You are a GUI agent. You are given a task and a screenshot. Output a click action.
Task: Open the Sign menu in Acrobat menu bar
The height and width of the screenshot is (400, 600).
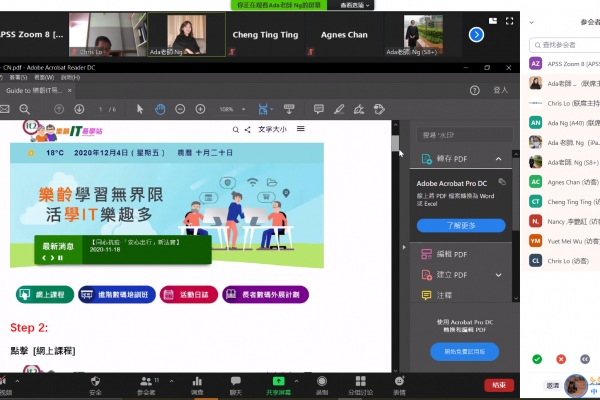pyautogui.click(x=18, y=77)
